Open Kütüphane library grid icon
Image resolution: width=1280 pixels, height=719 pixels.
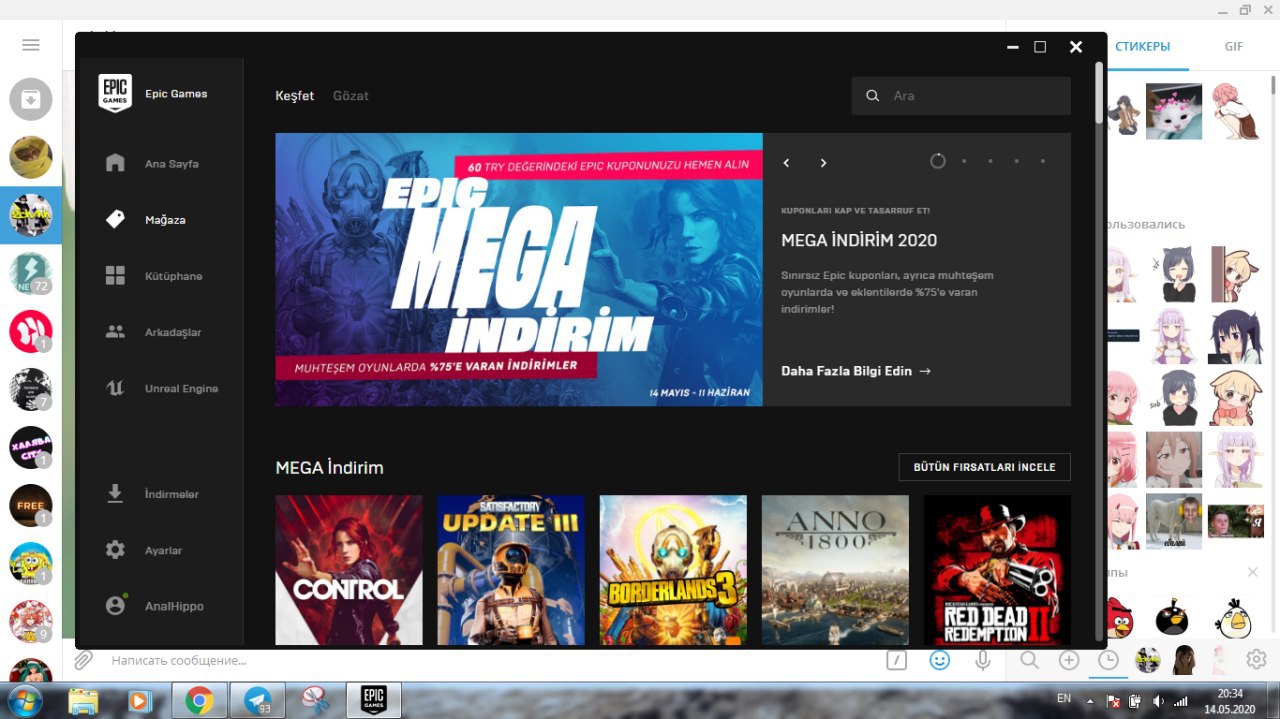pyautogui.click(x=115, y=275)
